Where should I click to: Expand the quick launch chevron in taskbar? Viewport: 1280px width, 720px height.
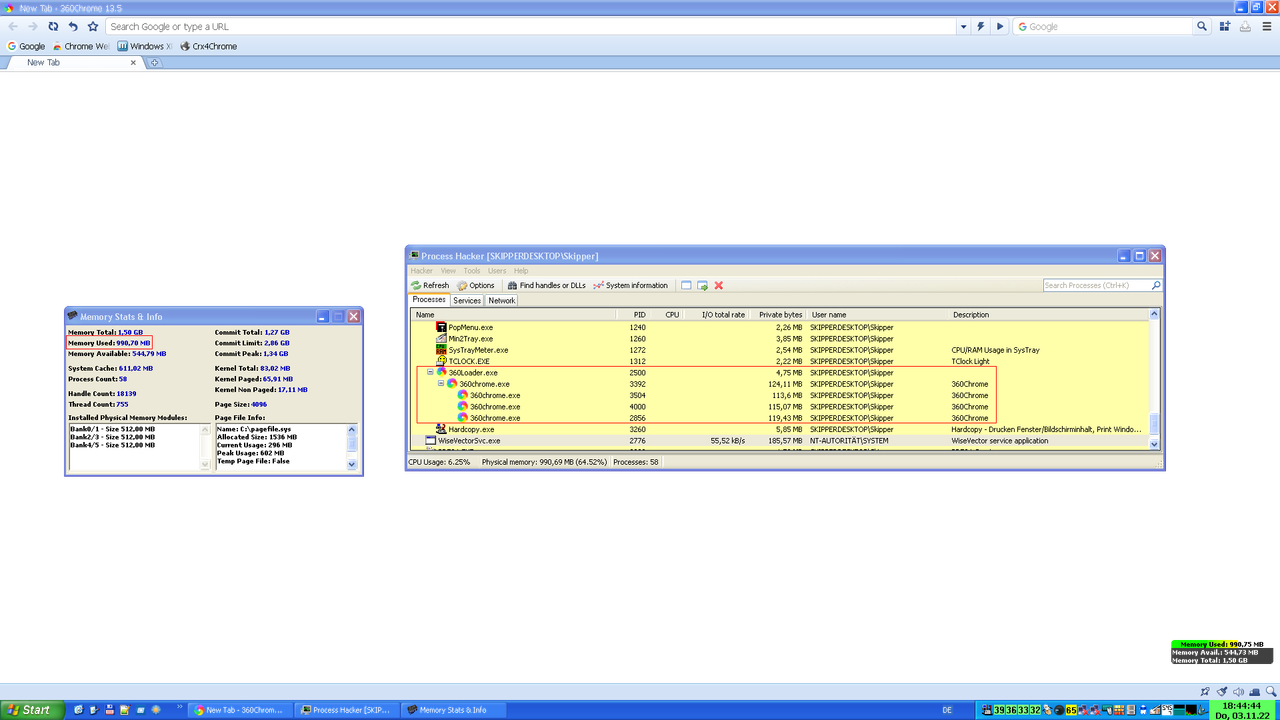coord(181,709)
